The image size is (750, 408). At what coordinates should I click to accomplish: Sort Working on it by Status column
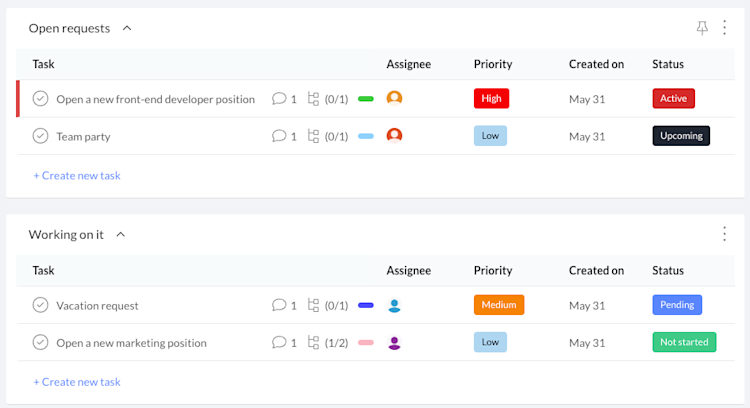point(668,270)
